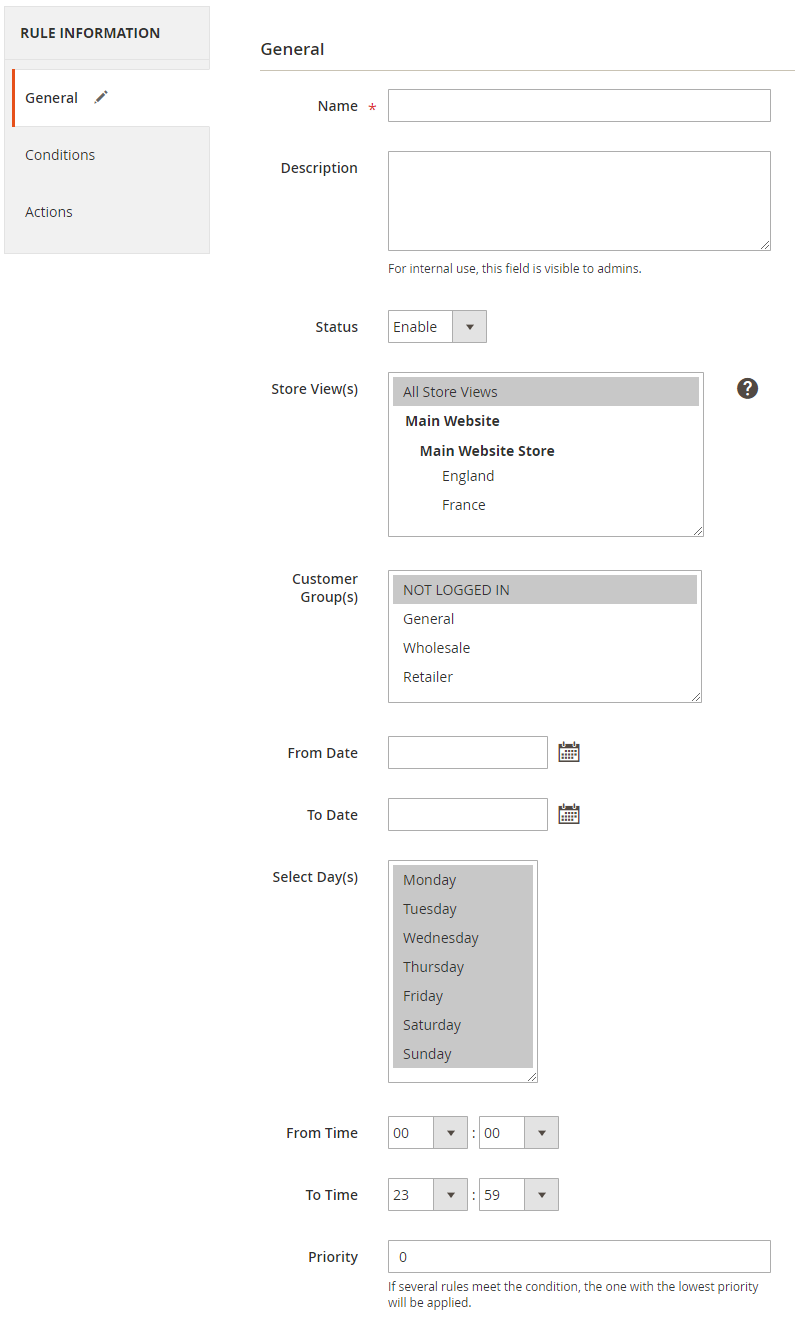Screen dimensions: 795x1321
Task: Select the General sidebar tab
Action: pos(52,98)
